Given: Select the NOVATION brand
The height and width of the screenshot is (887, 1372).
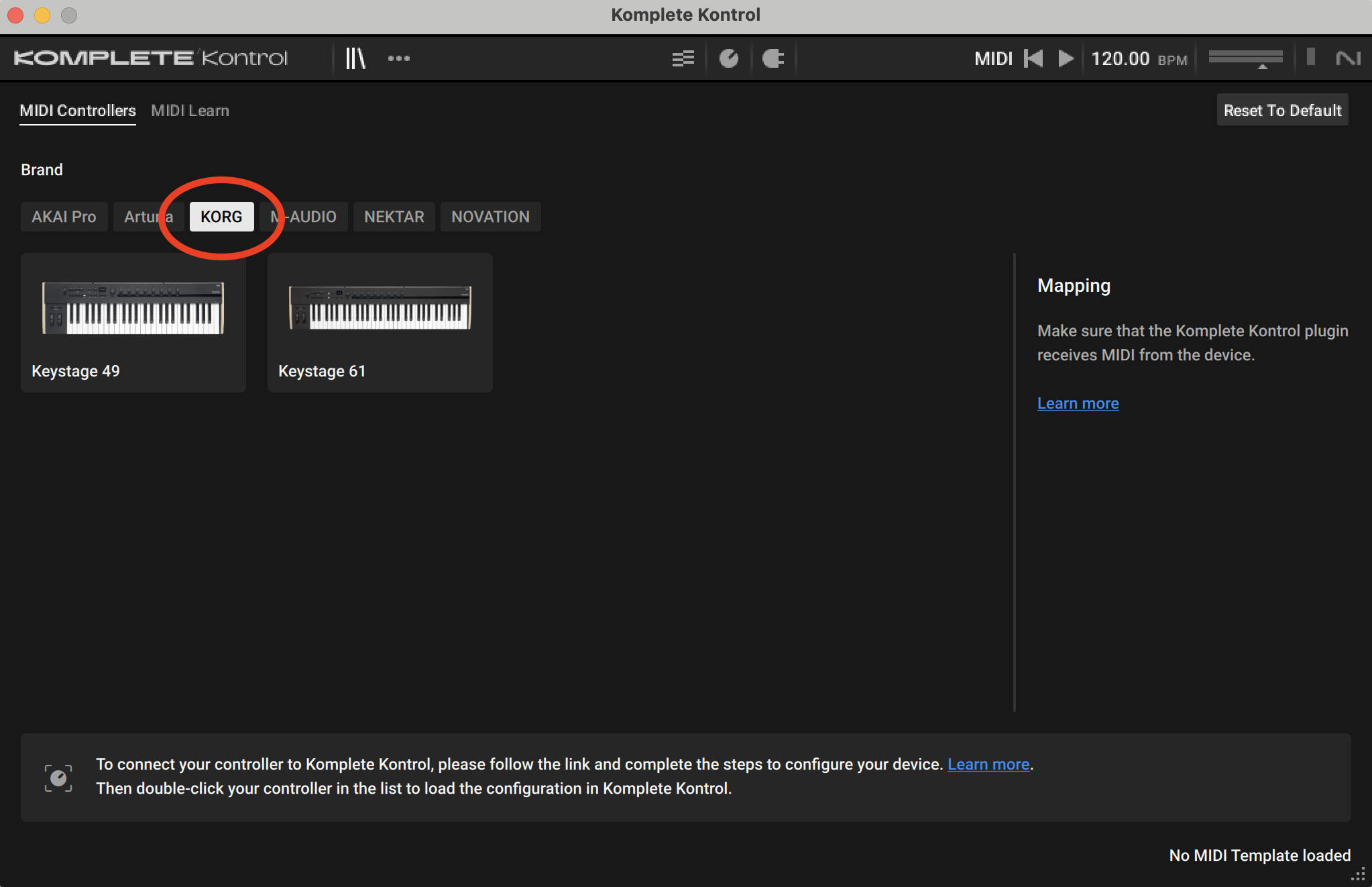Looking at the screenshot, I should [x=490, y=217].
